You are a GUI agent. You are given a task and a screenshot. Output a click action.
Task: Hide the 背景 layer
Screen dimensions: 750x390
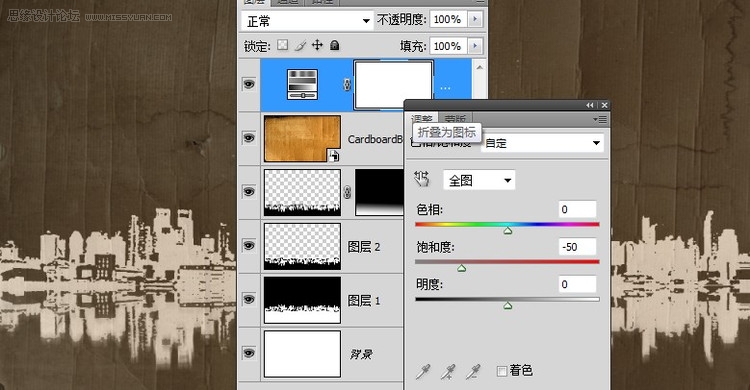249,353
